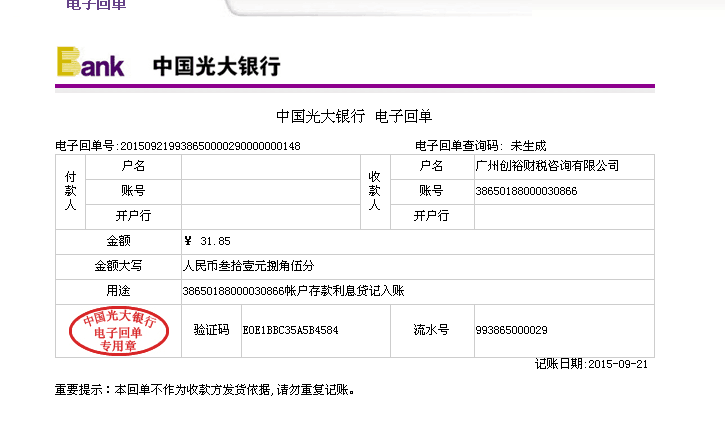Click payee account 38650188000030866

click(x=526, y=191)
